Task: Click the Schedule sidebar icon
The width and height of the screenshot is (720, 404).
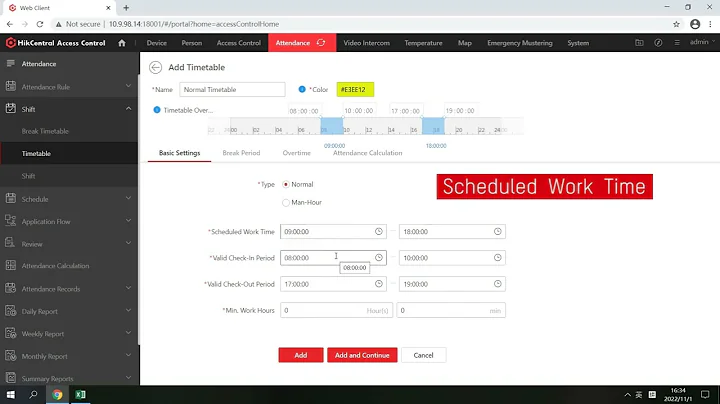Action: click(x=11, y=198)
